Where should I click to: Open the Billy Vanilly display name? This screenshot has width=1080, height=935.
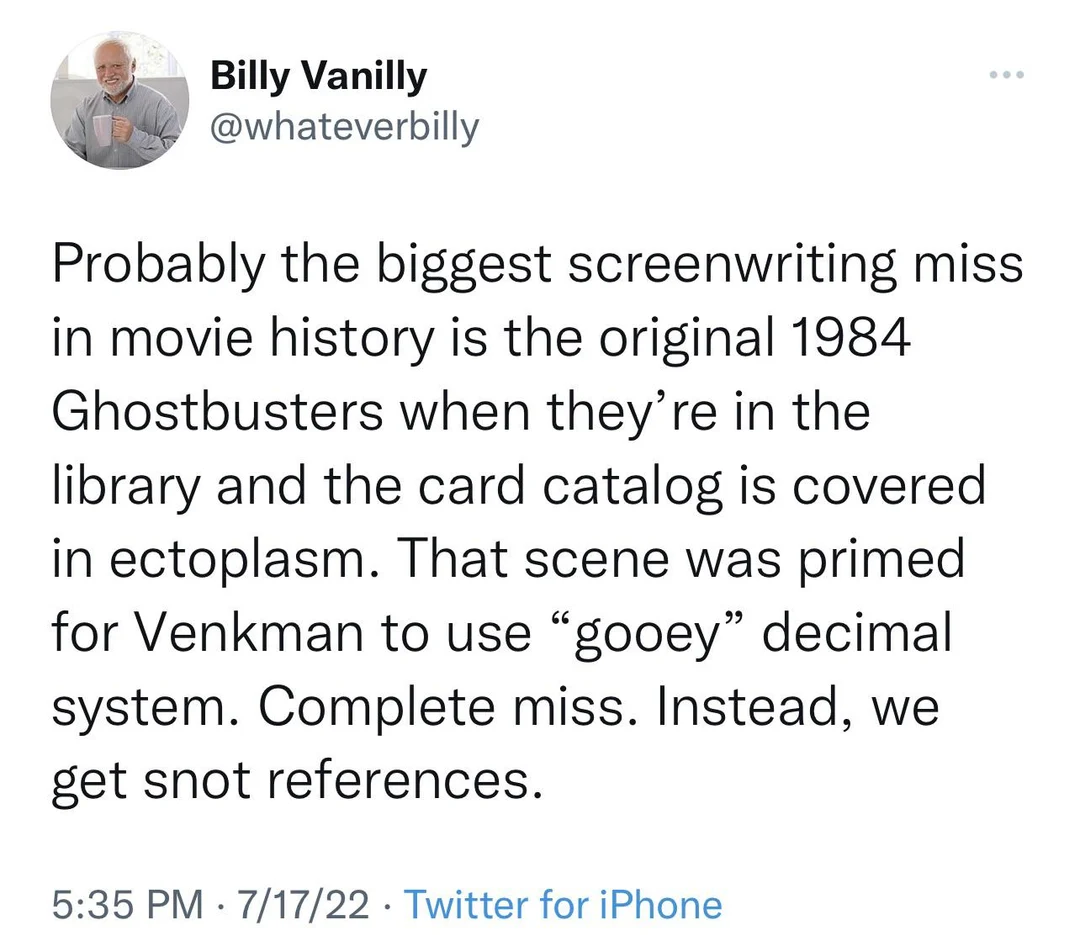tap(318, 76)
